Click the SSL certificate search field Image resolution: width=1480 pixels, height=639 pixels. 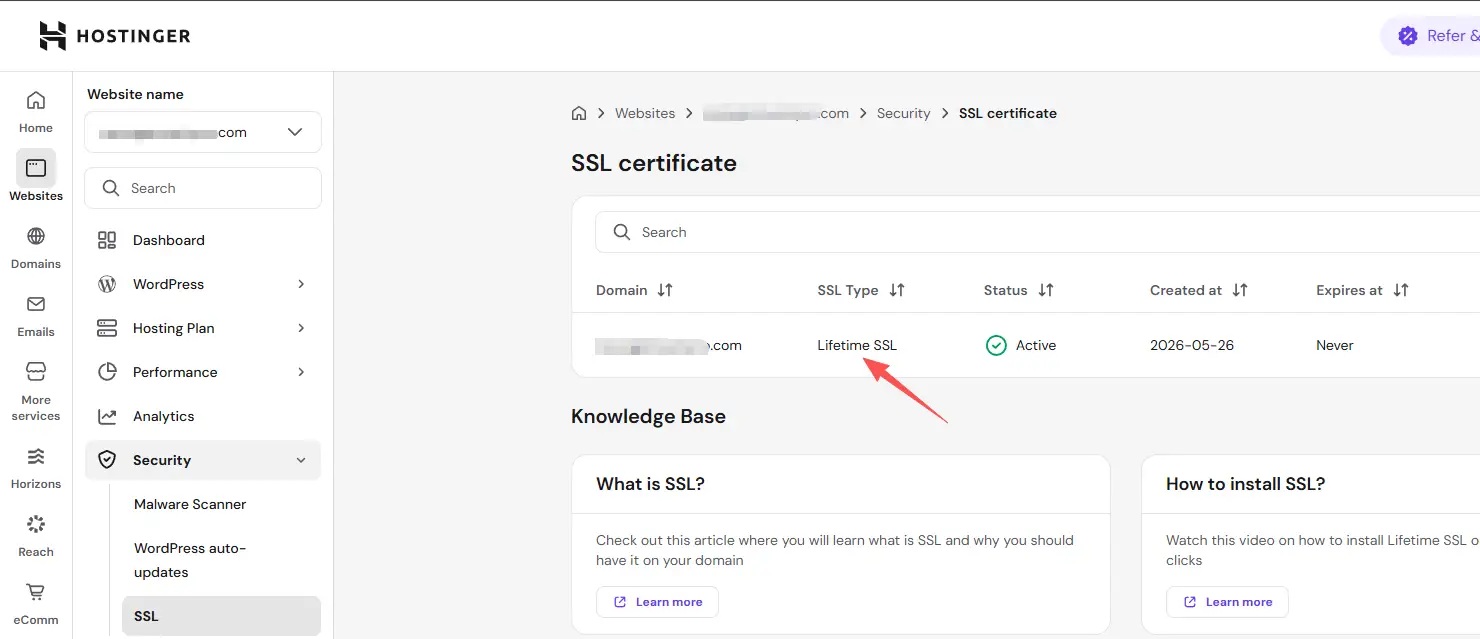[x=1037, y=232]
